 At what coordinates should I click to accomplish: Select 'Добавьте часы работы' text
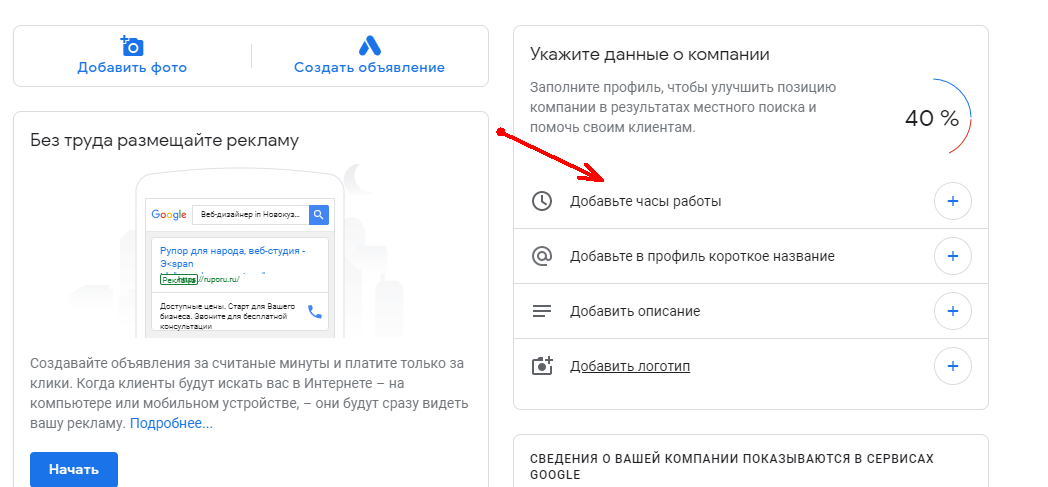click(646, 201)
